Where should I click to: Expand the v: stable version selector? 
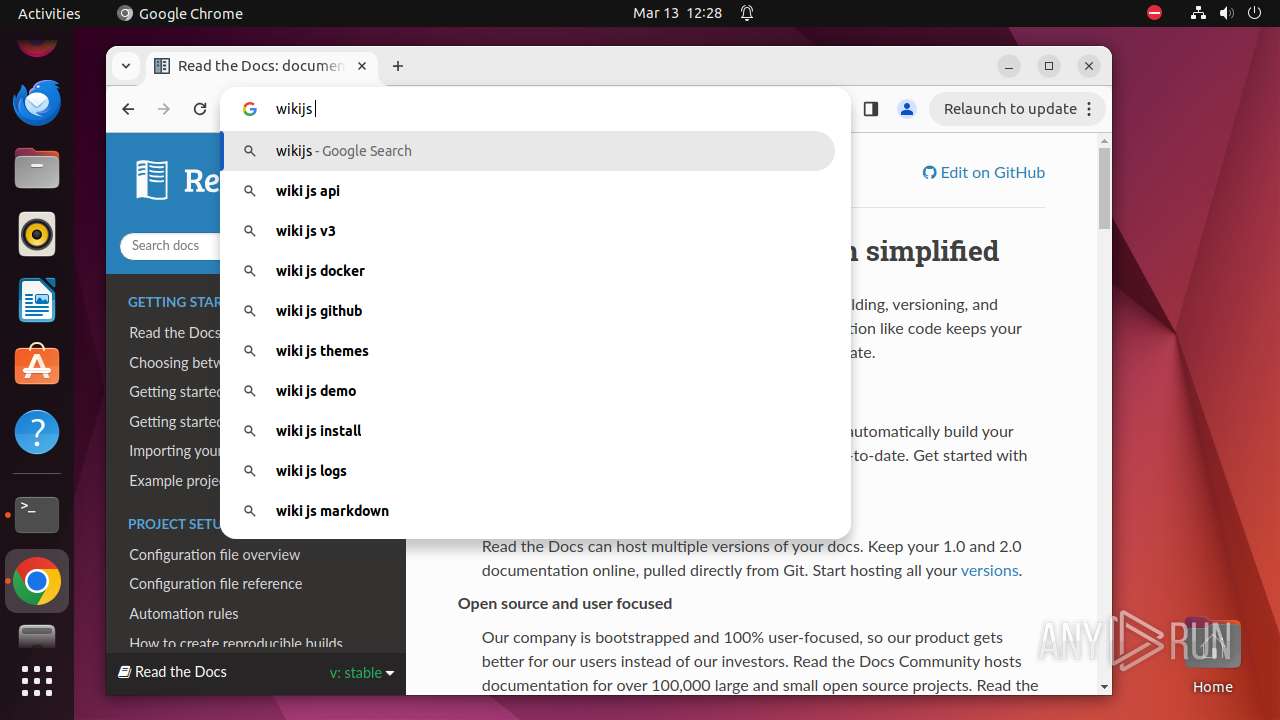(362, 673)
